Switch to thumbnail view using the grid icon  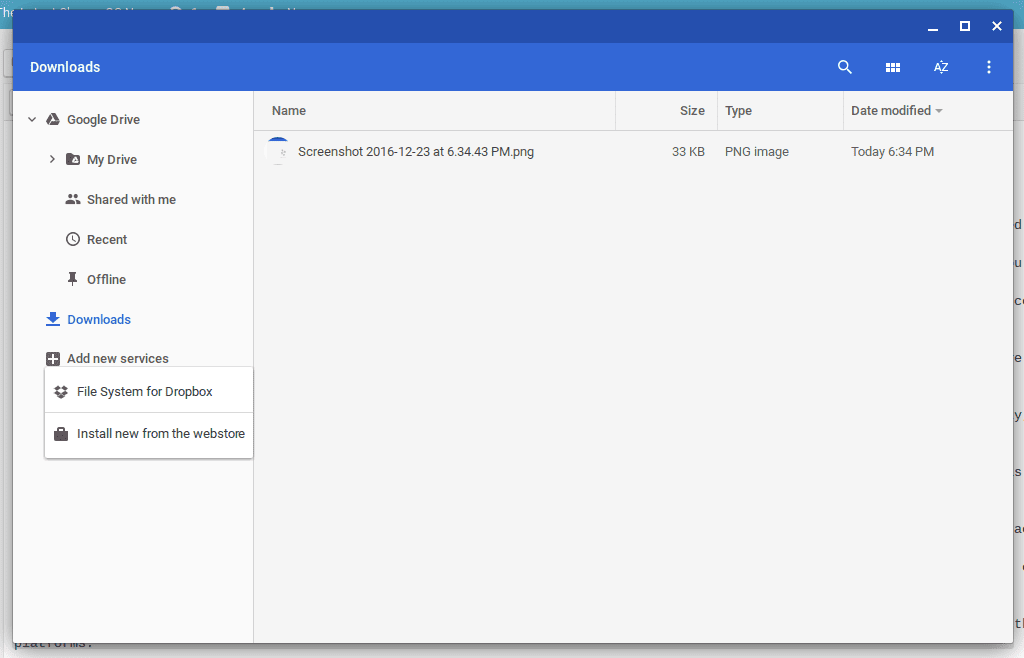pos(892,67)
